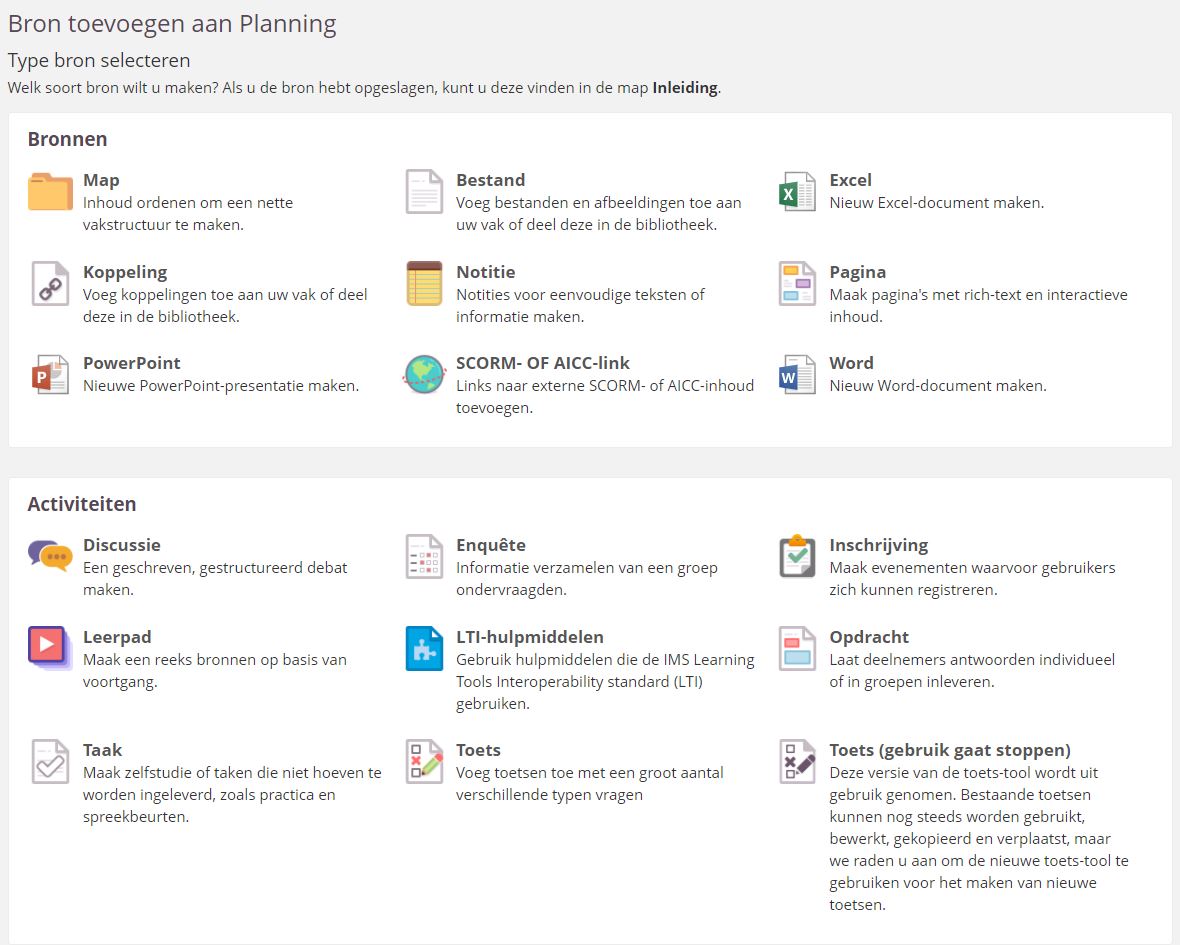Image resolution: width=1180 pixels, height=945 pixels.
Task: Select Toets (gebruik gaat stoppen) option
Action: point(949,750)
